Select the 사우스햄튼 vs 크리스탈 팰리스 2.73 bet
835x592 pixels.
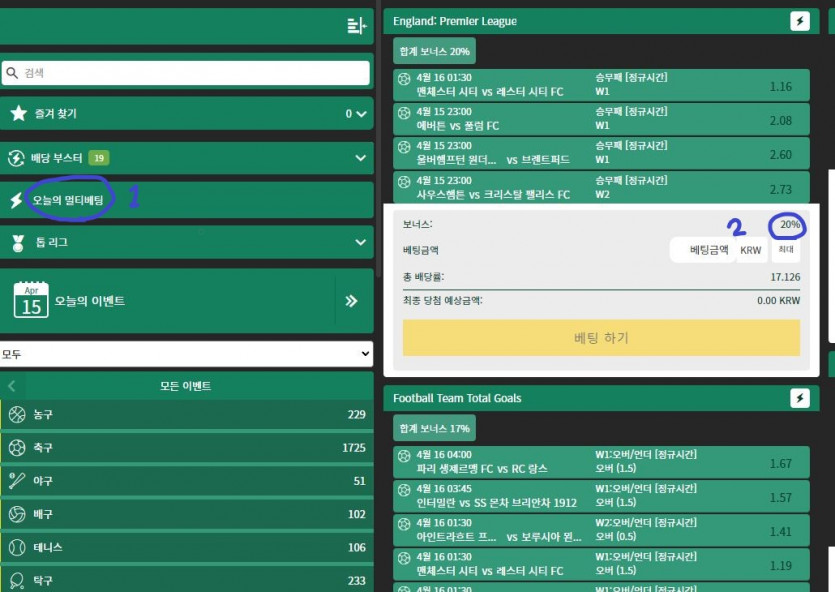point(601,187)
